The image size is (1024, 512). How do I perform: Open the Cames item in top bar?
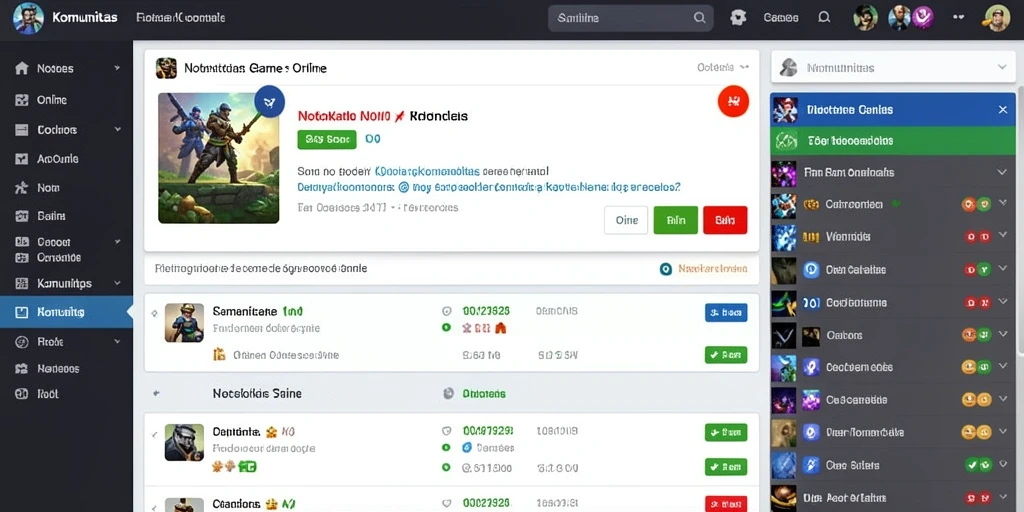[781, 18]
